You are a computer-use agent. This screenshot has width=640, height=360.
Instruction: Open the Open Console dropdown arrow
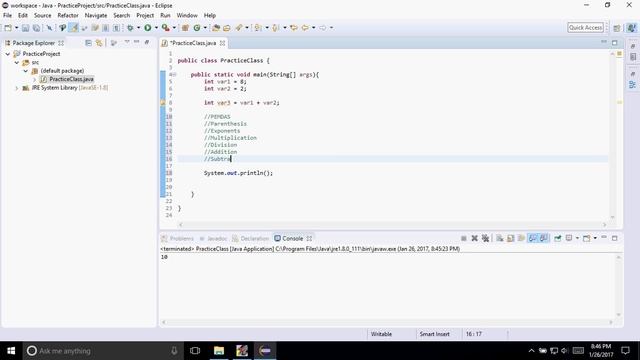pos(595,238)
